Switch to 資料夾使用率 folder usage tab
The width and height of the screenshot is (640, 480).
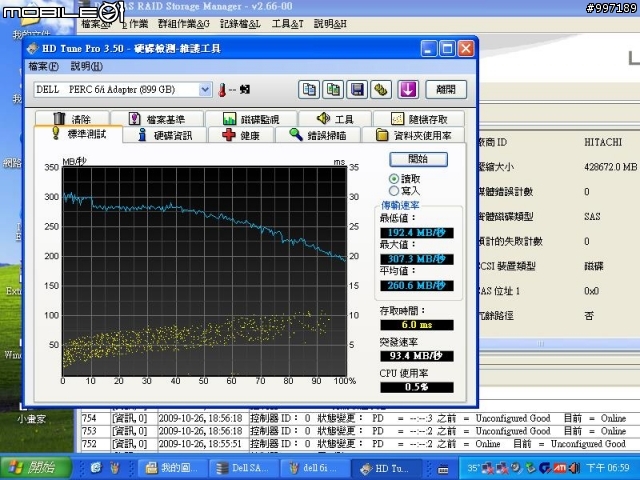[x=413, y=135]
